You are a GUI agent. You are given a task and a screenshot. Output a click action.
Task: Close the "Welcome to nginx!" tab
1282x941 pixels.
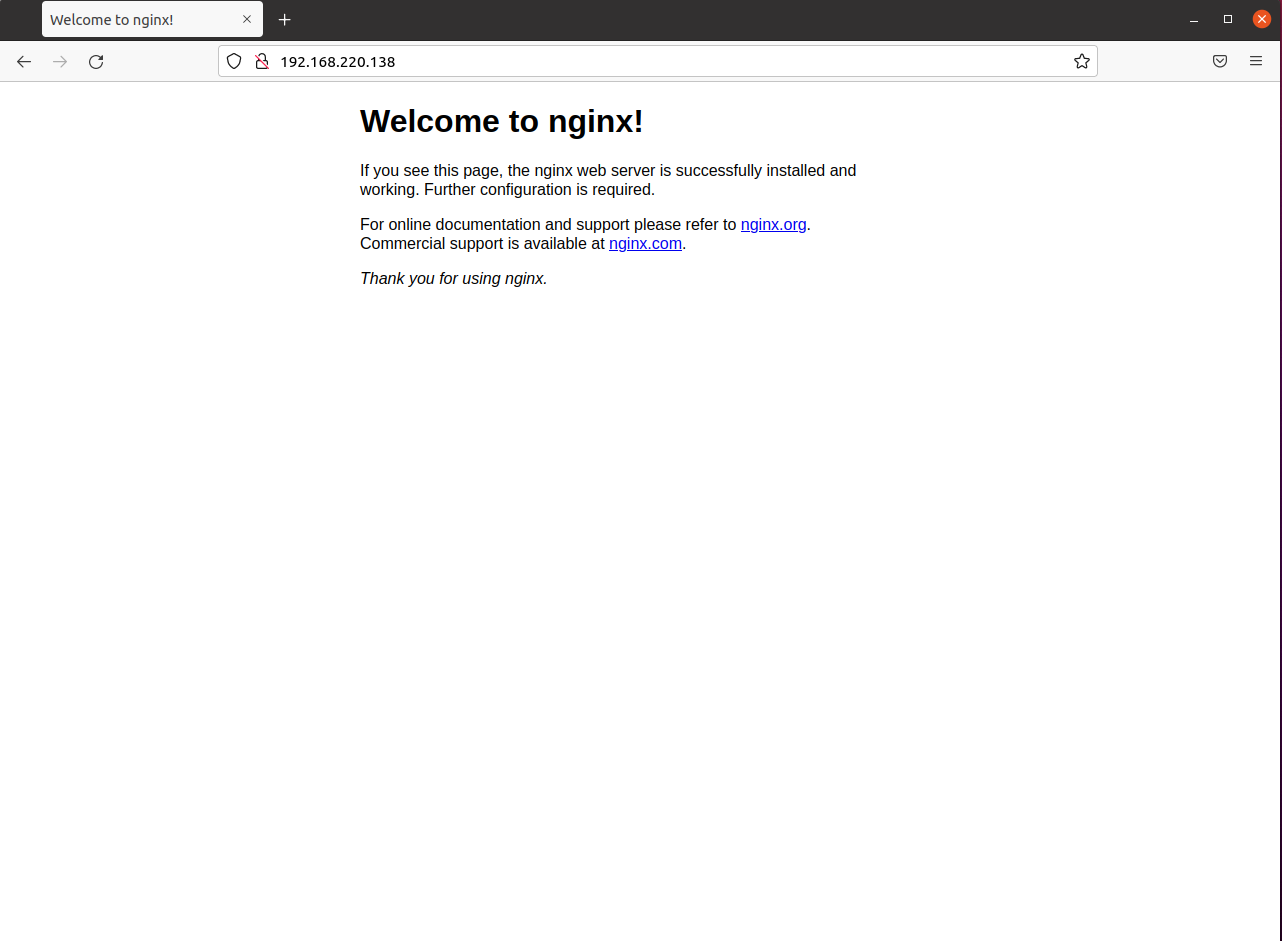(x=247, y=19)
